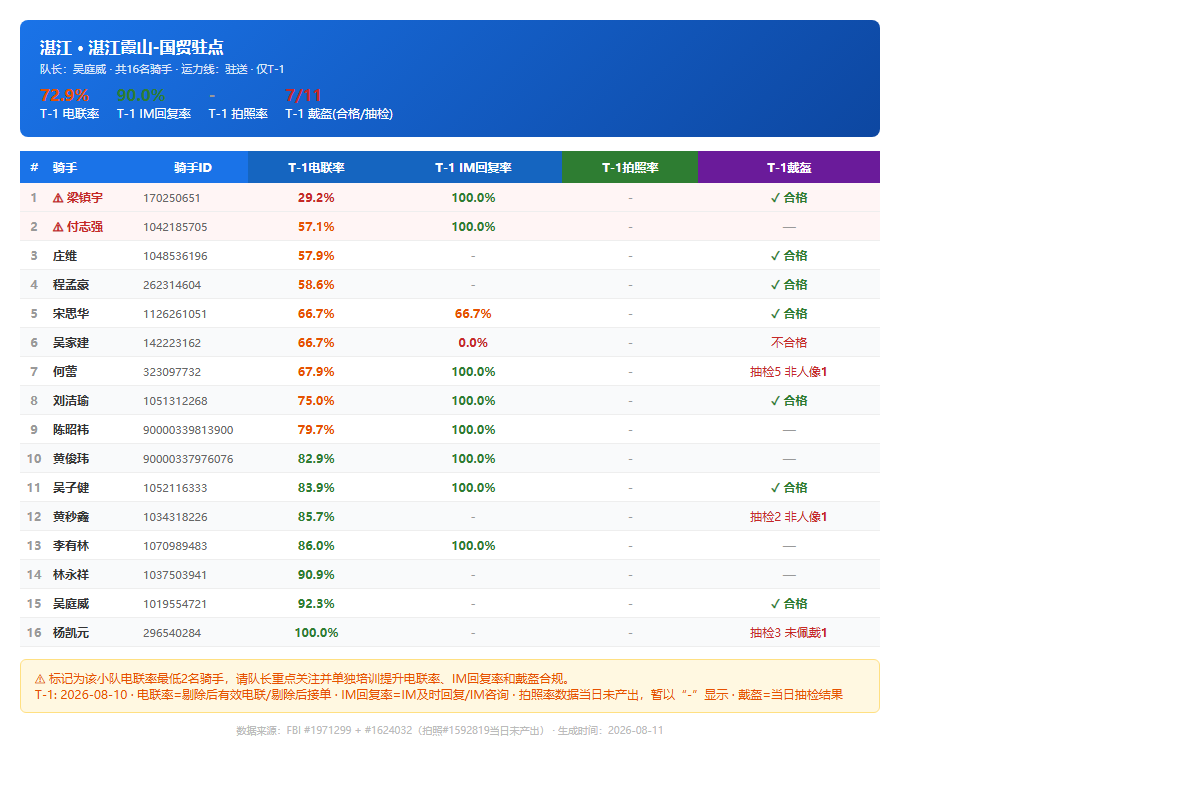The image size is (1200, 800).
Task: Click rider ID 90000339813900
Action: tap(188, 430)
